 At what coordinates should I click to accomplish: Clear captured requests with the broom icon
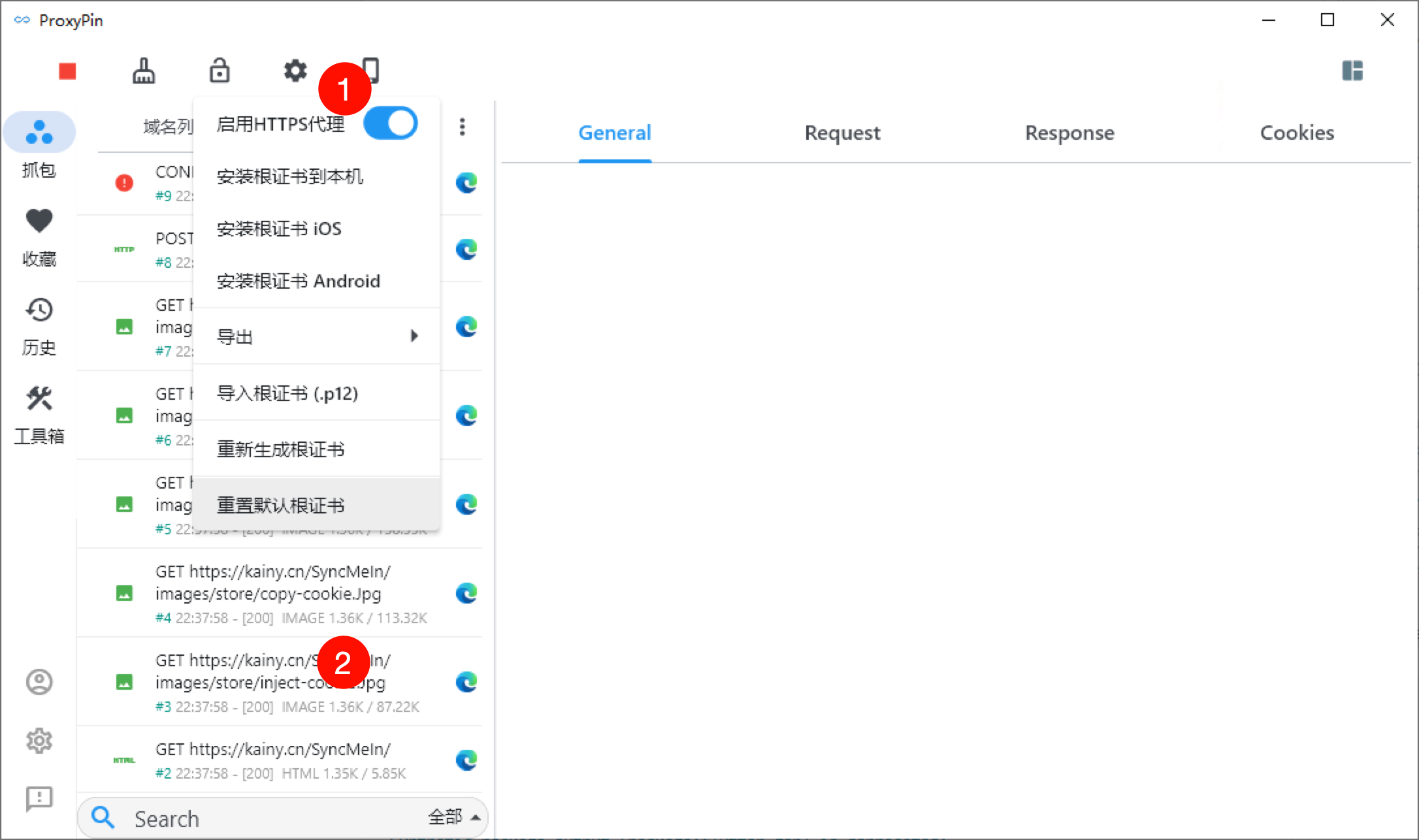[x=144, y=71]
